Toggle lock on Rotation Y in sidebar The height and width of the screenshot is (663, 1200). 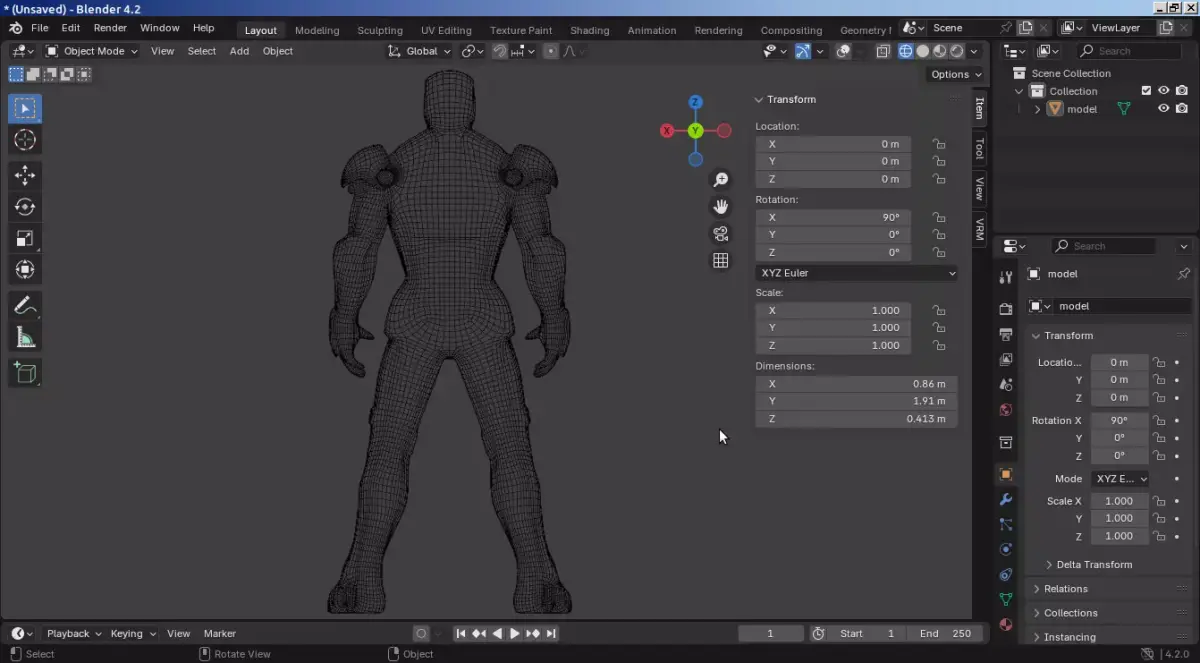coord(938,235)
